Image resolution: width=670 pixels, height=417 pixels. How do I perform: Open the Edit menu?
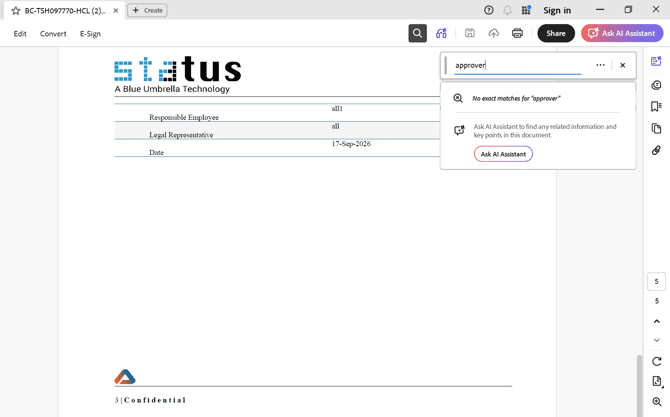pos(20,34)
